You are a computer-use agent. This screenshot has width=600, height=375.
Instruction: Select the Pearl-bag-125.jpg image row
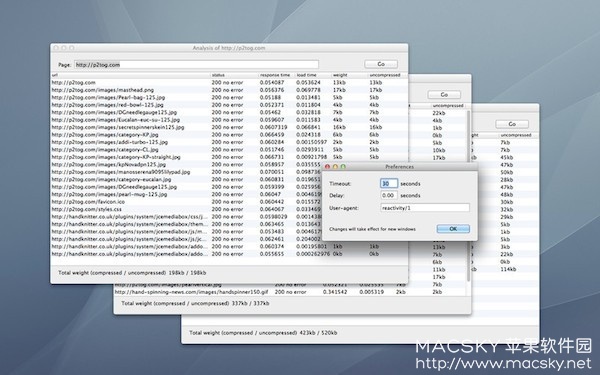click(x=229, y=97)
